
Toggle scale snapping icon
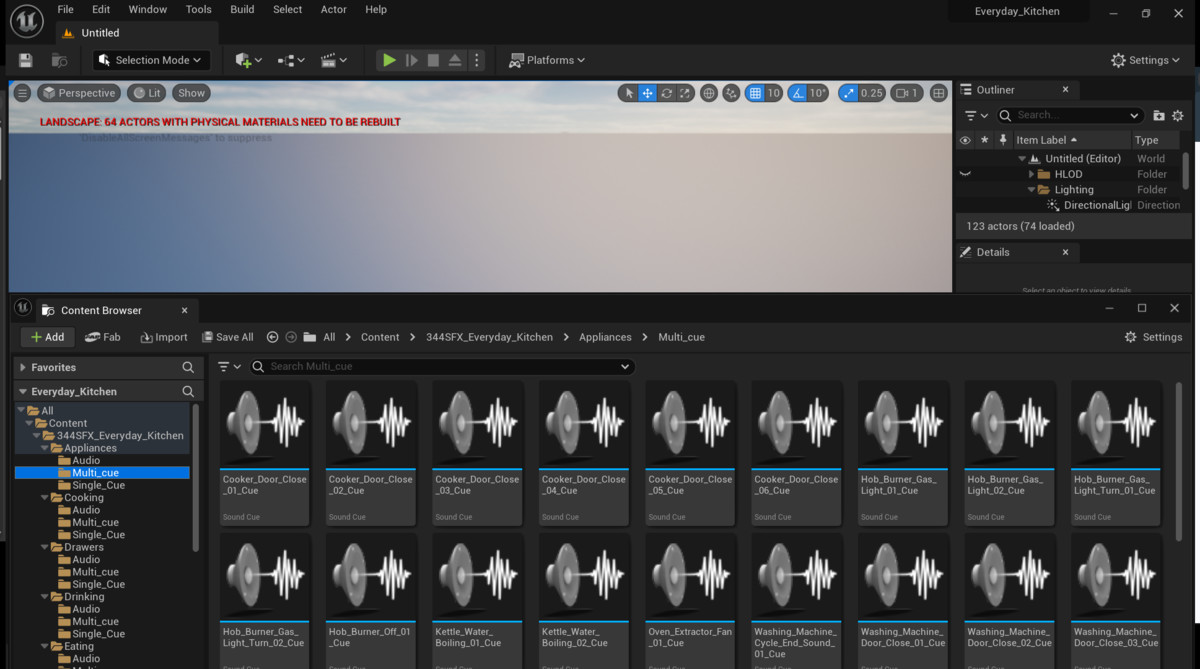849,93
